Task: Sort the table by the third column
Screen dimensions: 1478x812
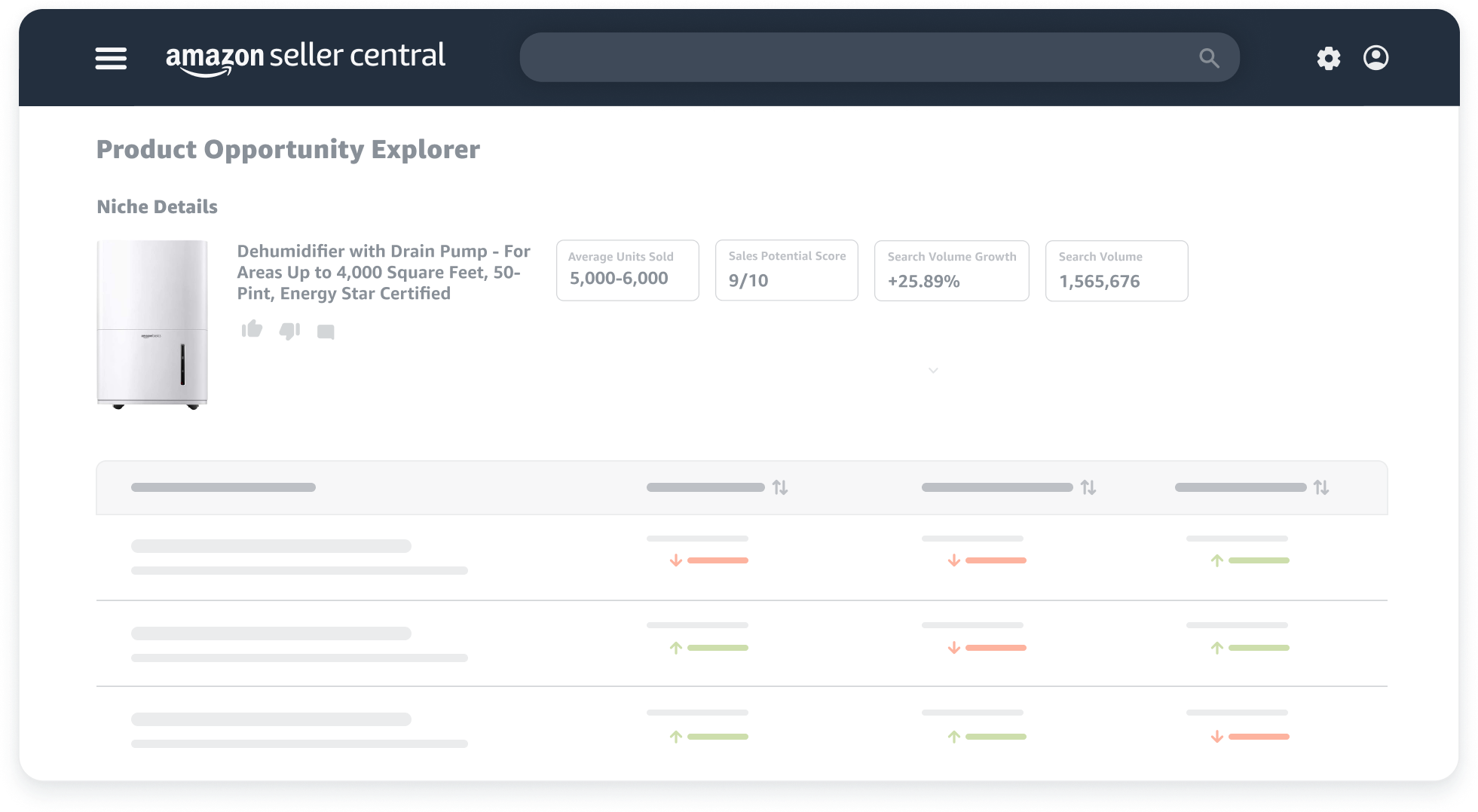Action: pyautogui.click(x=1088, y=487)
